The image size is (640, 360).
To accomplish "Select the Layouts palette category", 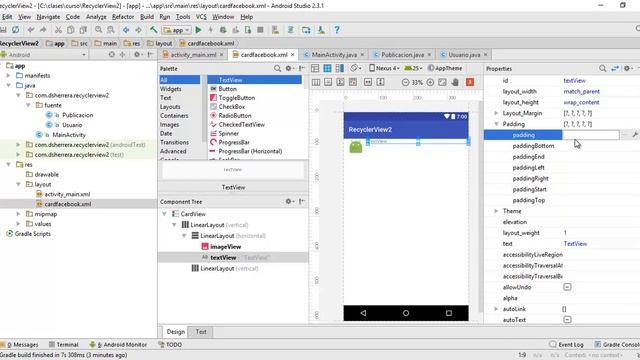I will click(170, 107).
